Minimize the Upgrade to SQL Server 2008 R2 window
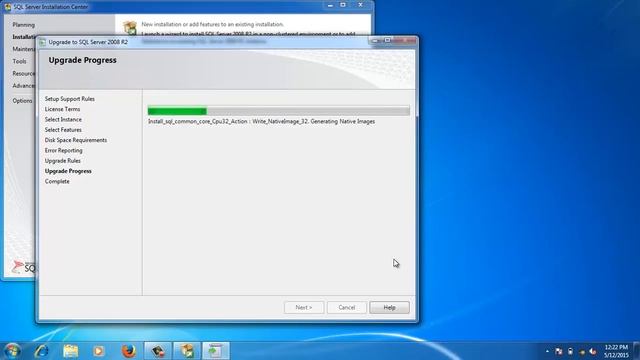The image size is (640, 360). [375, 40]
